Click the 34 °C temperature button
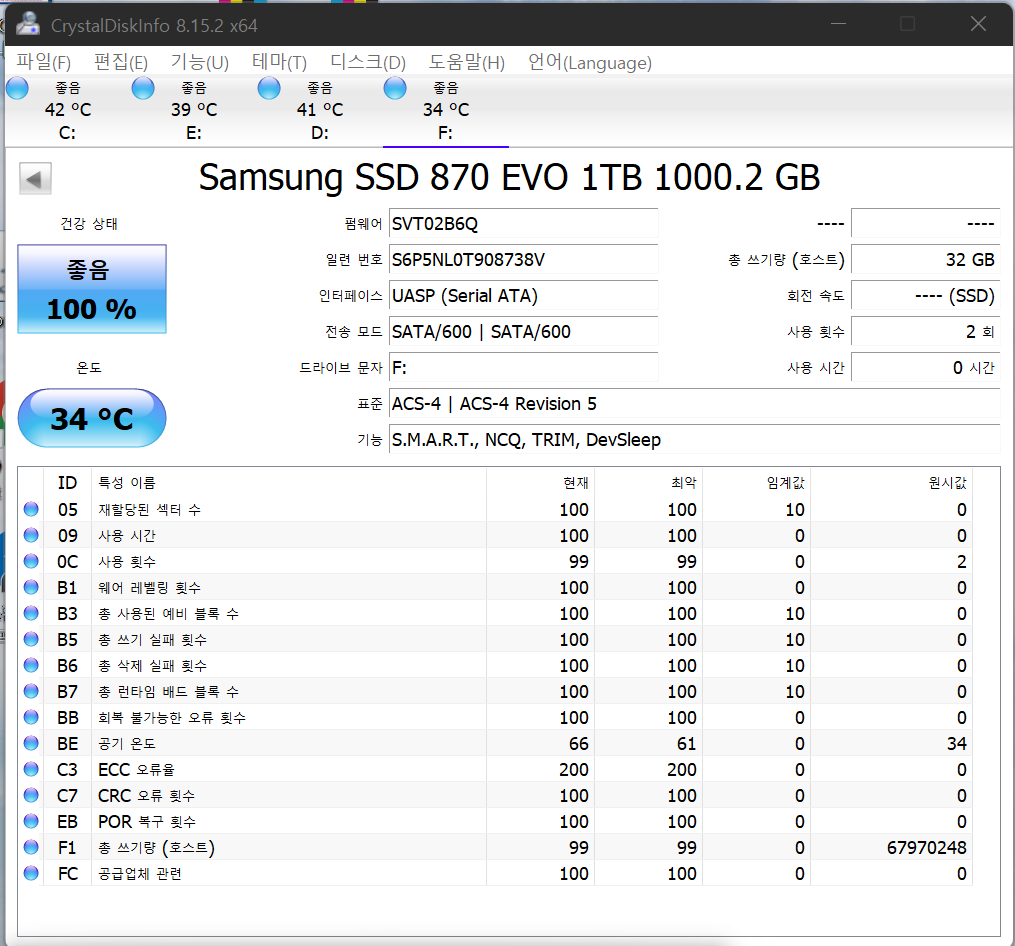 [x=92, y=418]
